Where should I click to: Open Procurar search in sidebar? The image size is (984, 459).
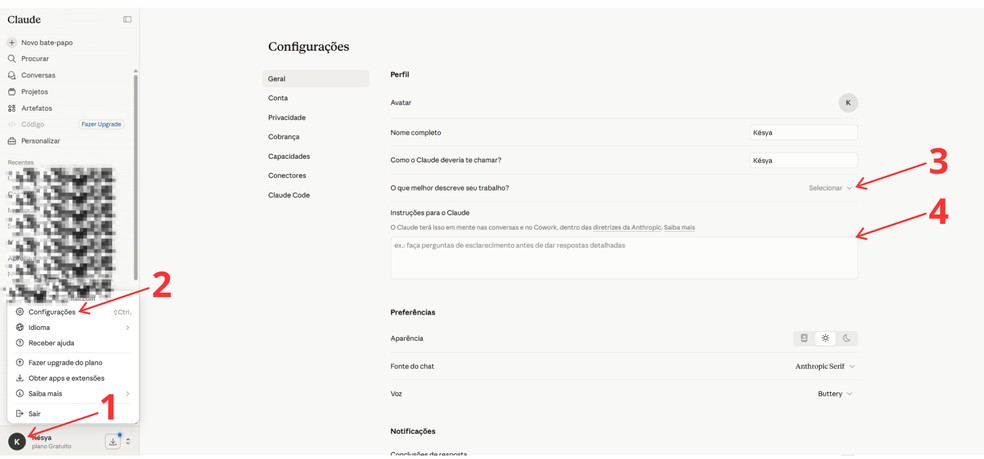click(28, 58)
